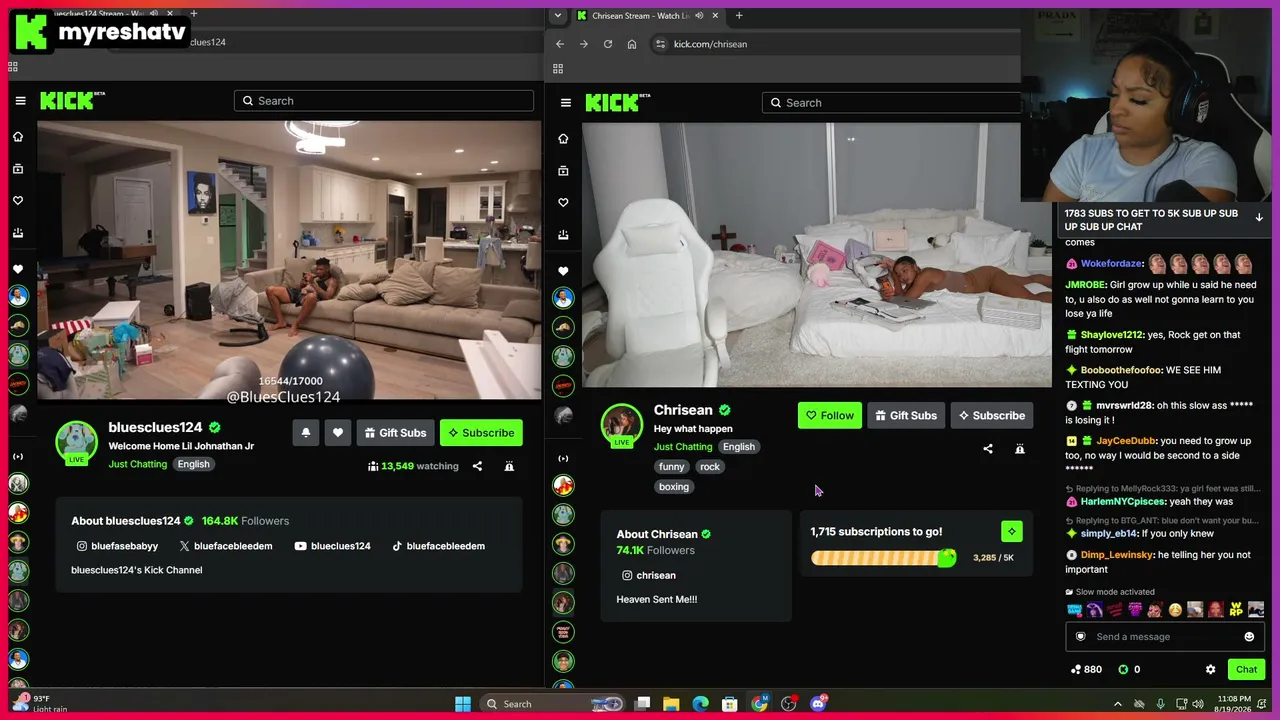Go to Home in Chrisean window sidebar
The height and width of the screenshot is (720, 1280).
[x=563, y=139]
